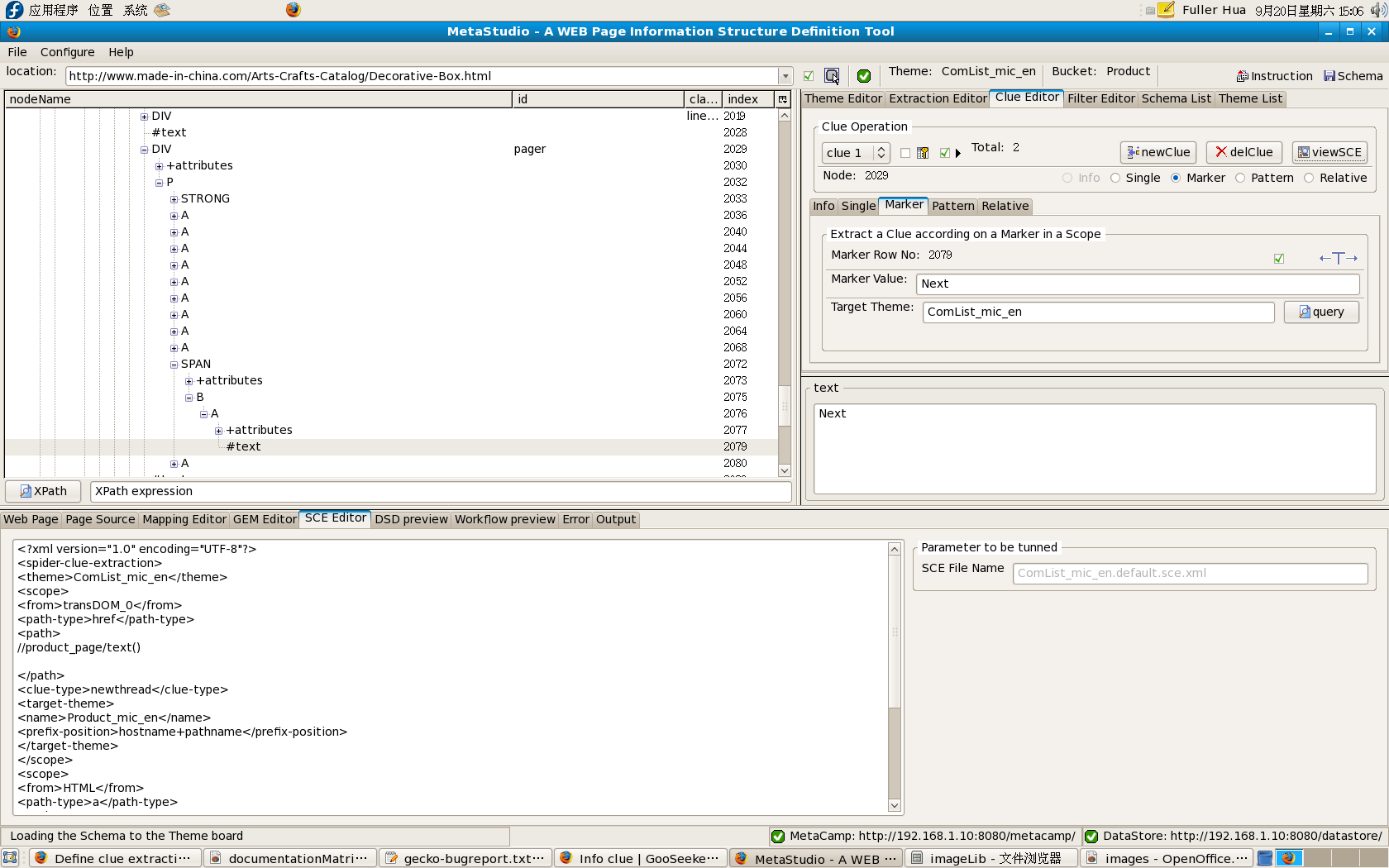Open the Help menu

121,52
